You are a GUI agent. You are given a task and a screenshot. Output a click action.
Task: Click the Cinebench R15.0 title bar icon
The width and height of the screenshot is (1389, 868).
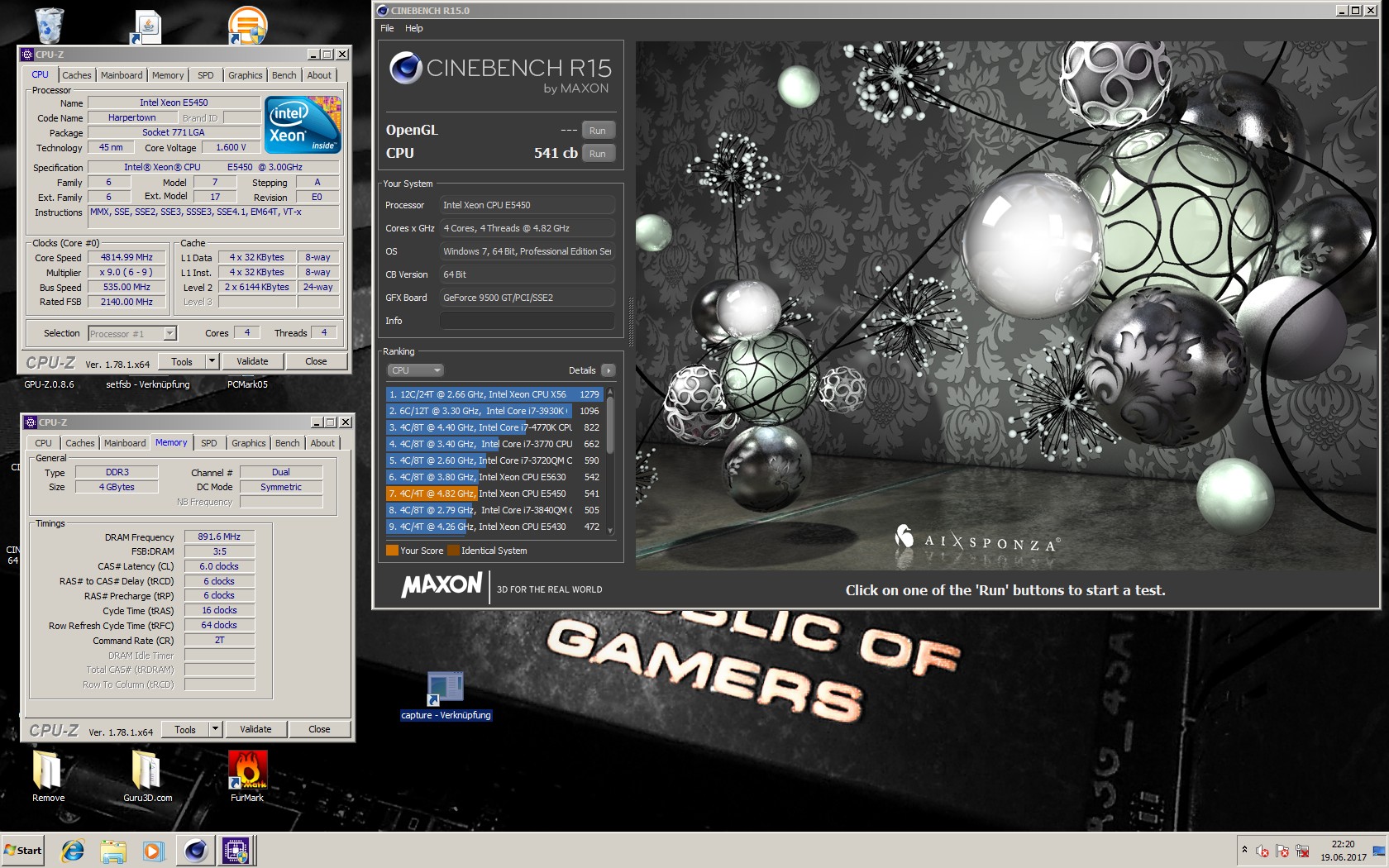tap(382, 11)
